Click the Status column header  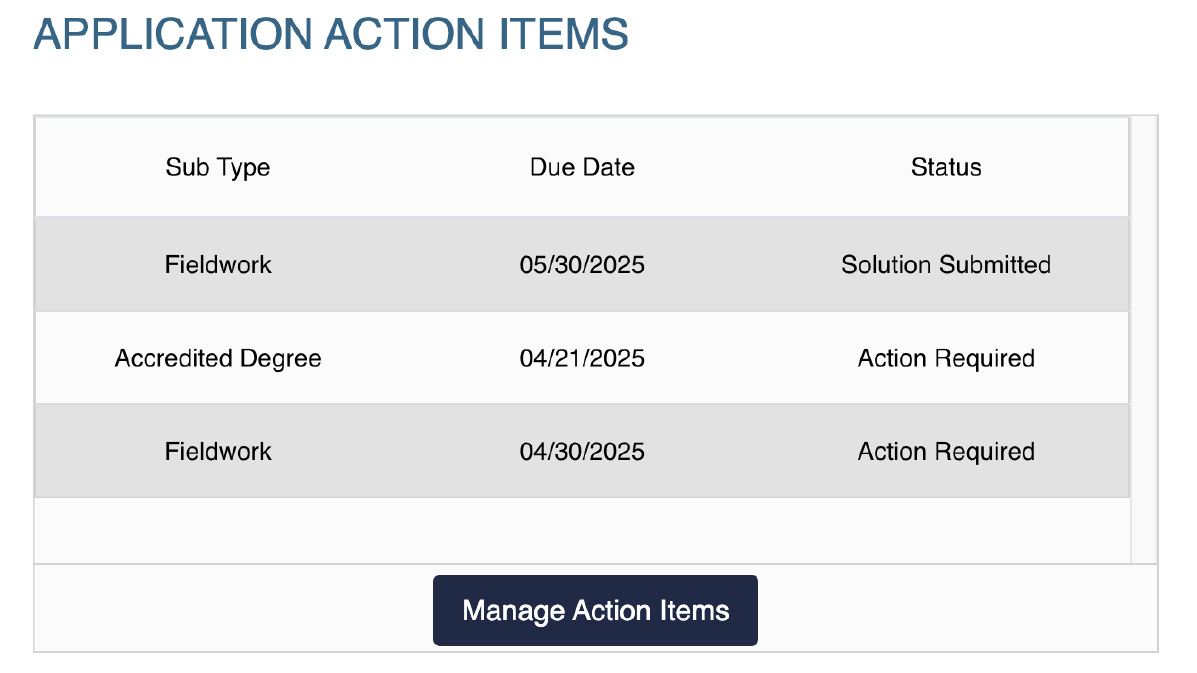pyautogui.click(x=946, y=167)
